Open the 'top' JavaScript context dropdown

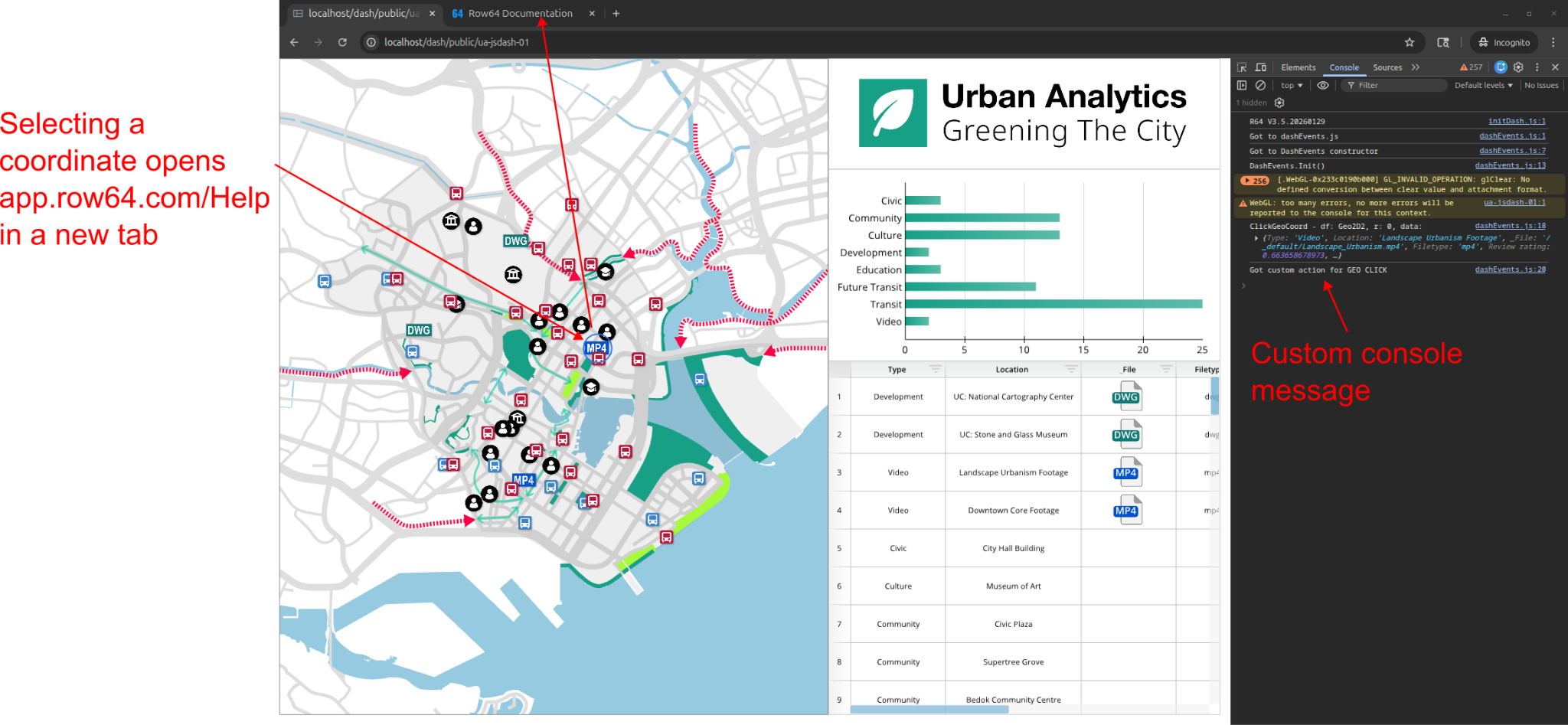pyautogui.click(x=1292, y=86)
